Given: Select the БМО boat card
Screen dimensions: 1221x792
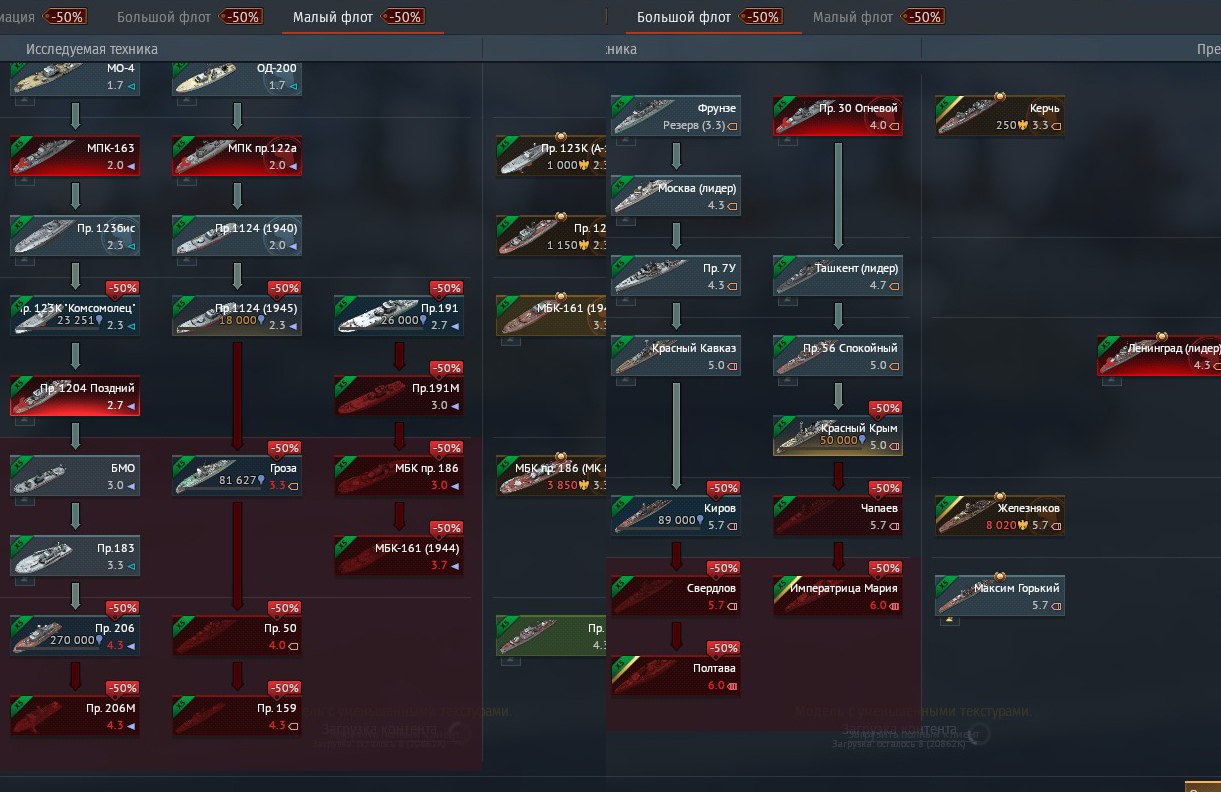Looking at the screenshot, I should pyautogui.click(x=75, y=476).
